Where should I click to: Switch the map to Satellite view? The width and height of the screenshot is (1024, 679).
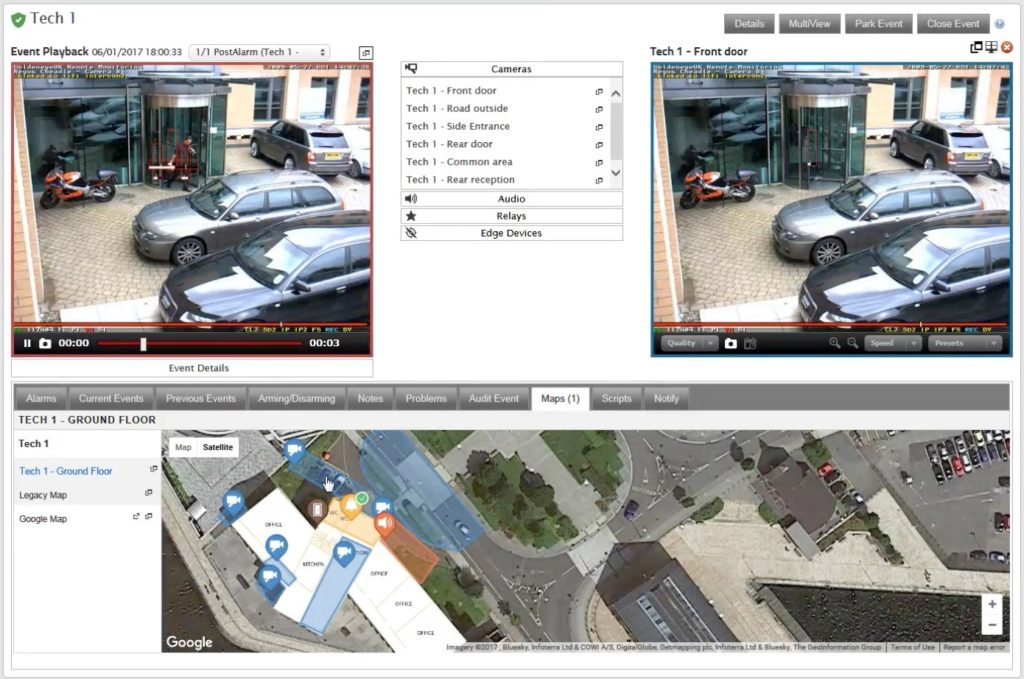[217, 447]
